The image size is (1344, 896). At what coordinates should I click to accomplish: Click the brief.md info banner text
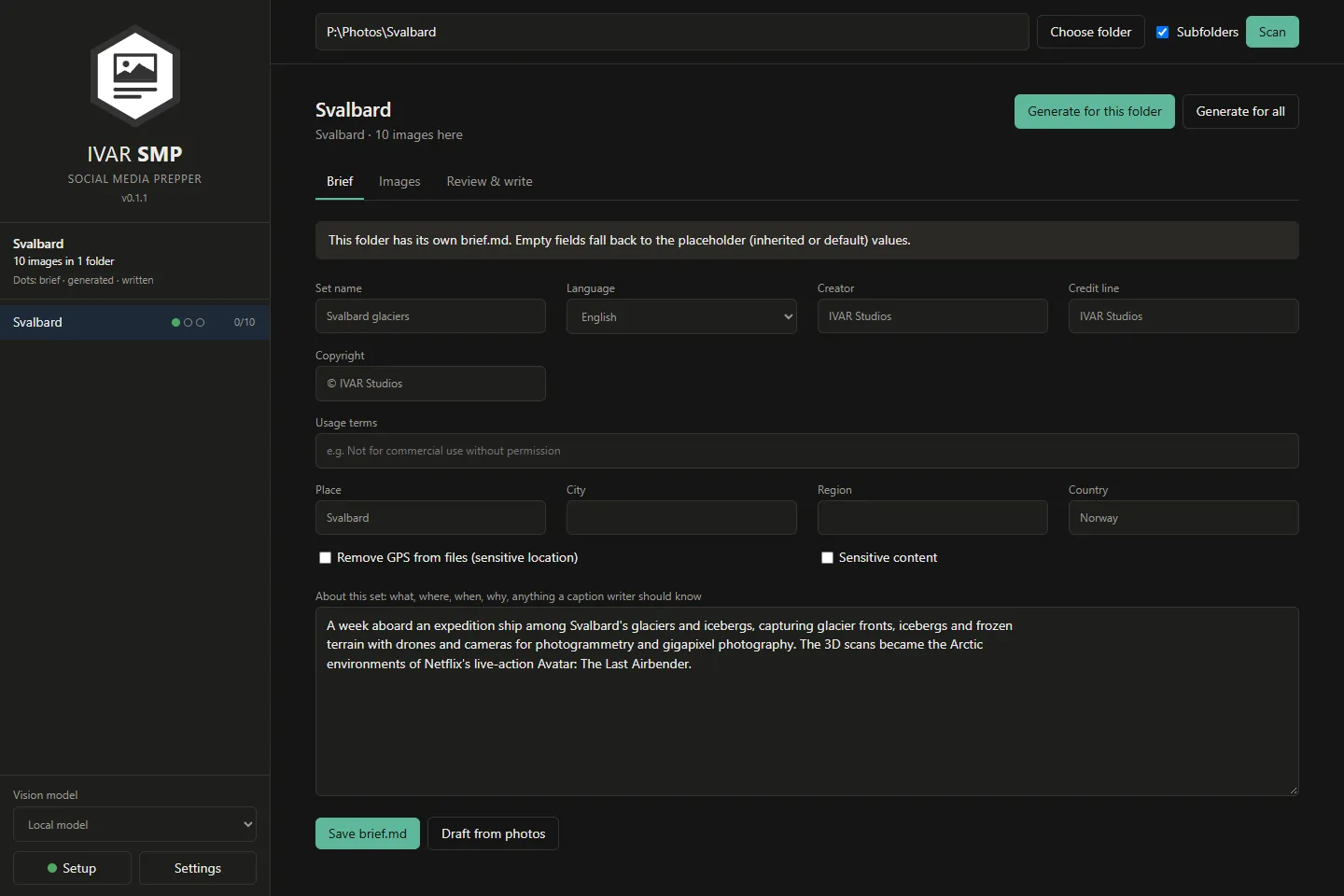pos(620,241)
